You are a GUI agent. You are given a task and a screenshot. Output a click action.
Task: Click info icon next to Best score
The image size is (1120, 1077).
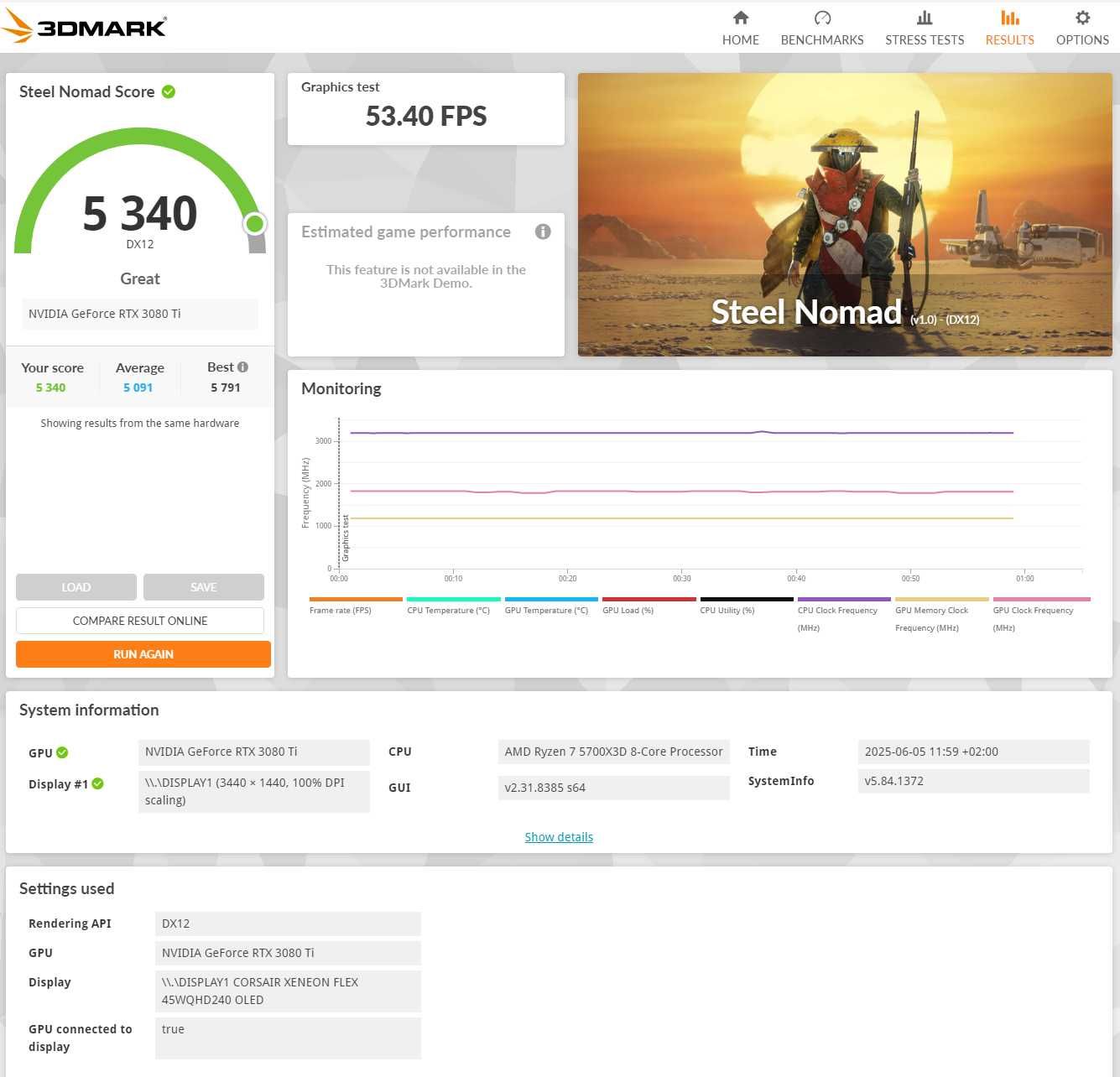[242, 367]
